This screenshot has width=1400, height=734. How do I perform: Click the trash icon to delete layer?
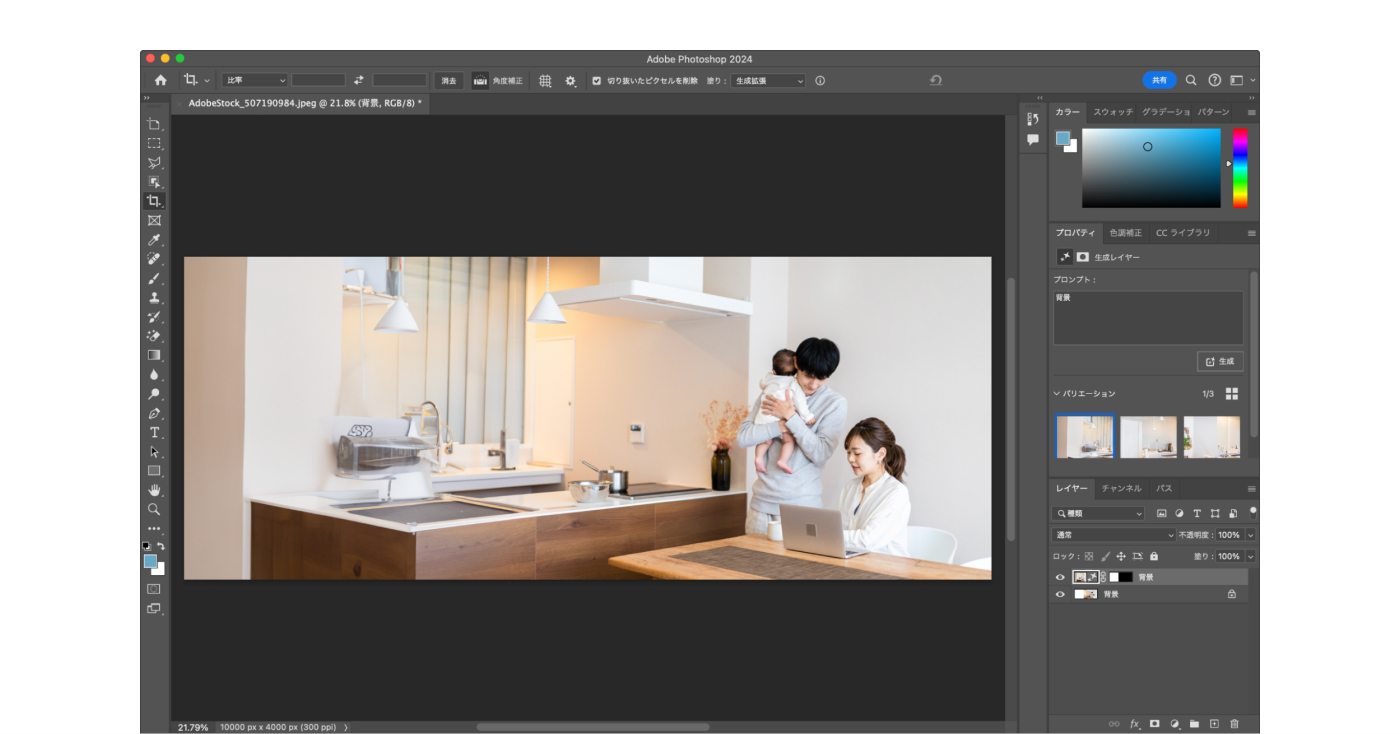(1234, 723)
